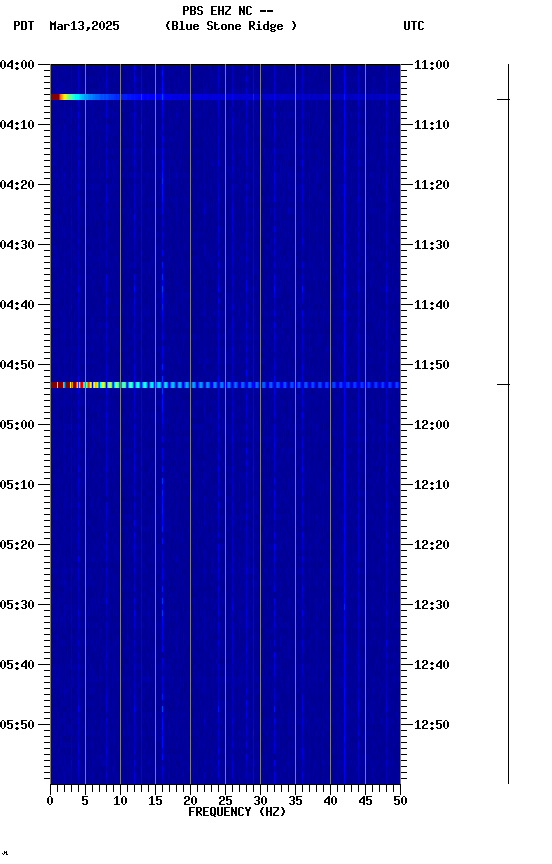The image size is (552, 864).
Task: Click the "FREQUENCY (HZ)" axis label
Action: coord(237,812)
